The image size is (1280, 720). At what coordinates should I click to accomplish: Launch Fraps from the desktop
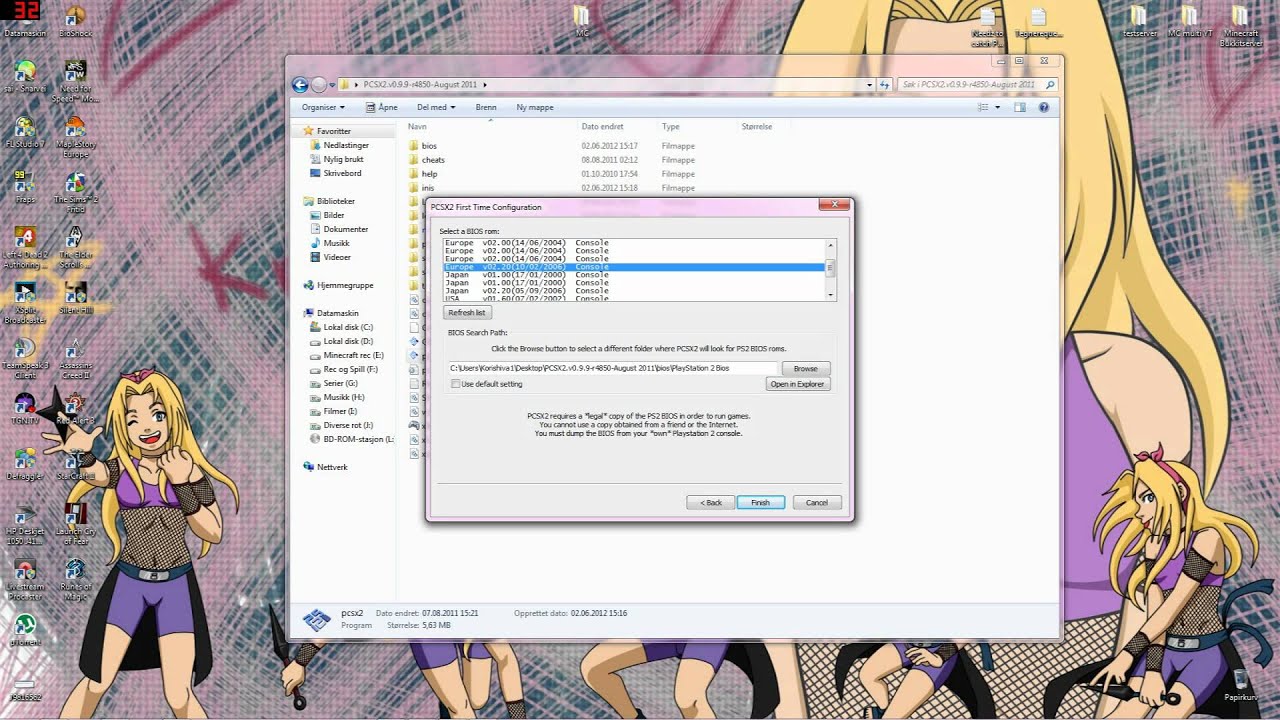pyautogui.click(x=24, y=187)
